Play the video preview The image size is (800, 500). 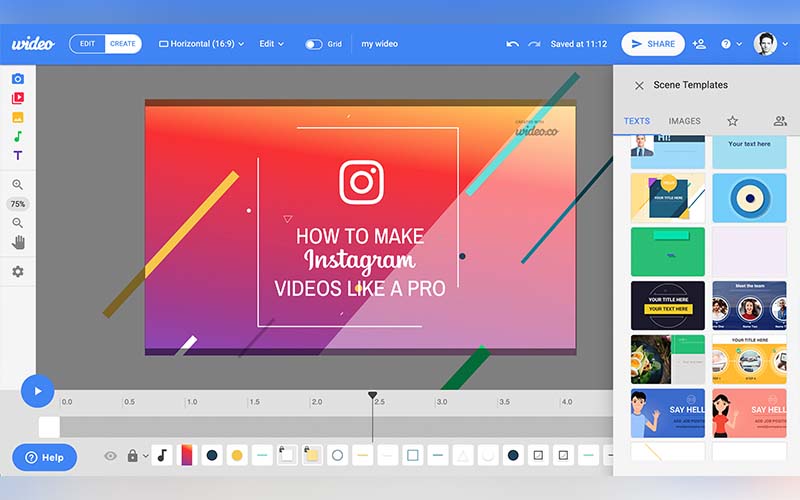point(37,391)
